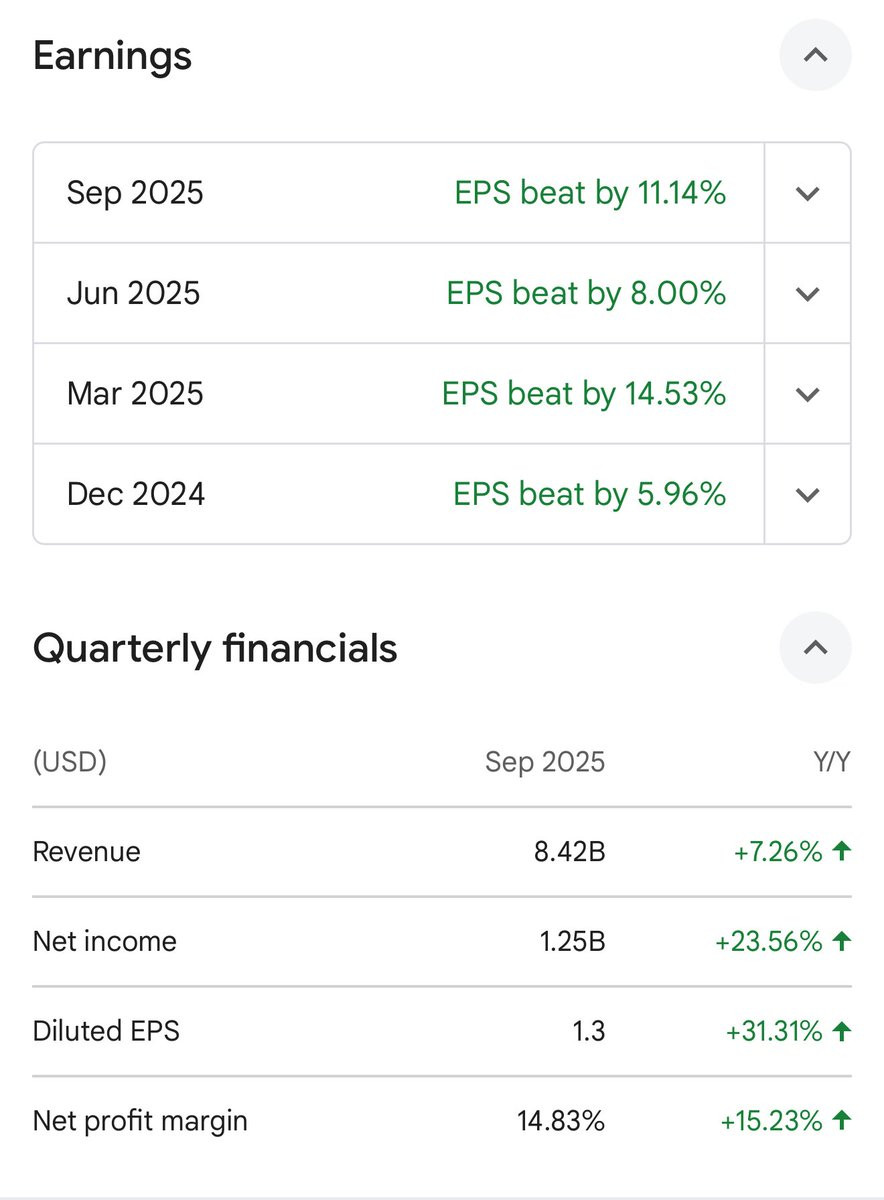The height and width of the screenshot is (1200, 884).
Task: Click the Revenue row label
Action: [x=87, y=852]
